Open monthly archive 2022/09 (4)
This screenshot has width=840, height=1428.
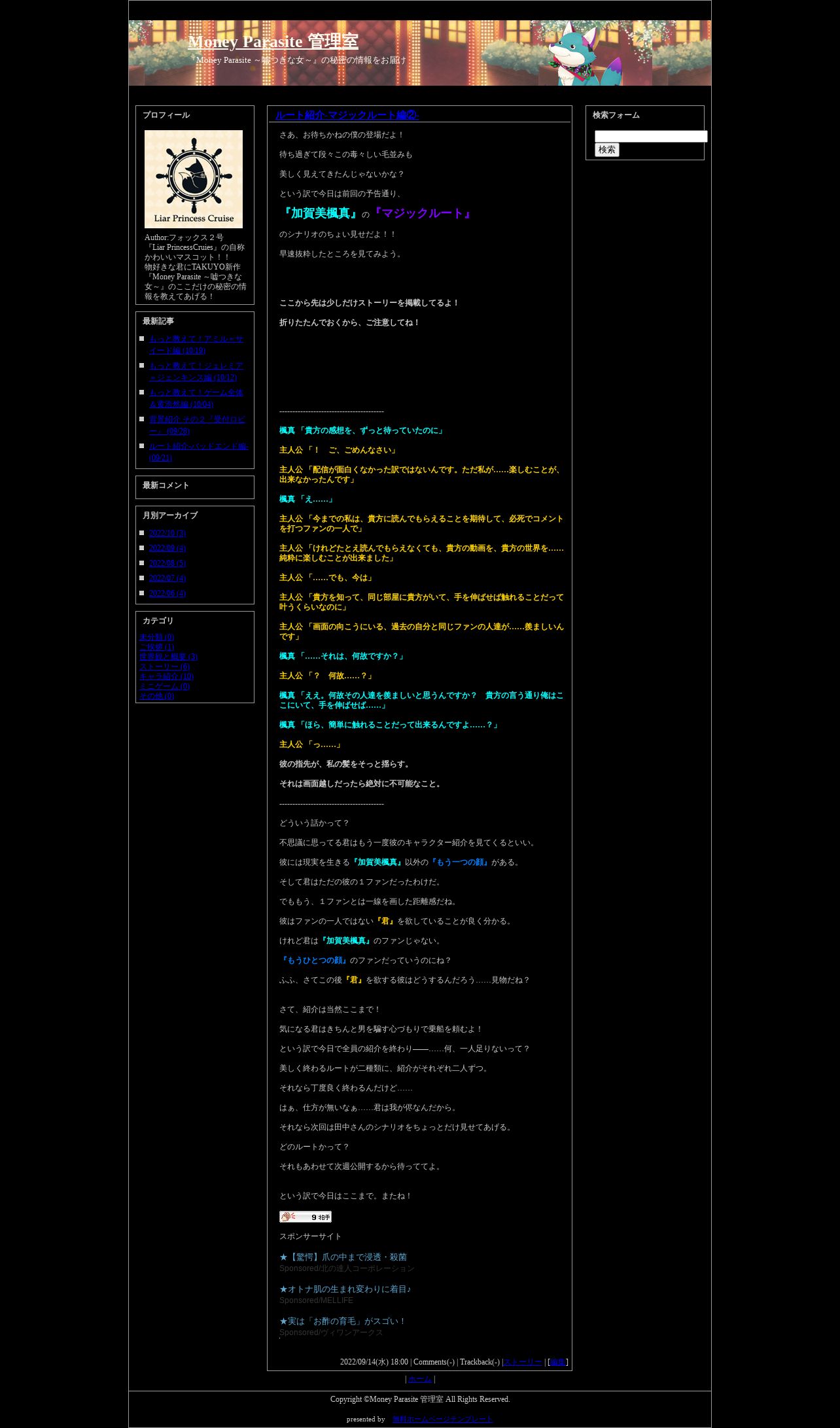point(167,548)
